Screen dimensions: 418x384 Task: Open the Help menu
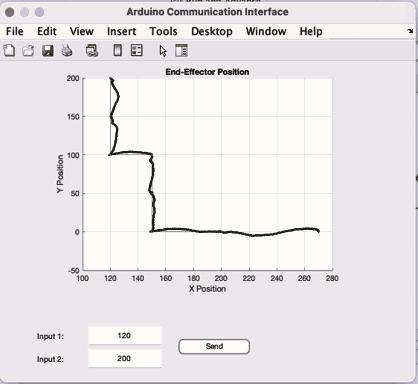311,31
